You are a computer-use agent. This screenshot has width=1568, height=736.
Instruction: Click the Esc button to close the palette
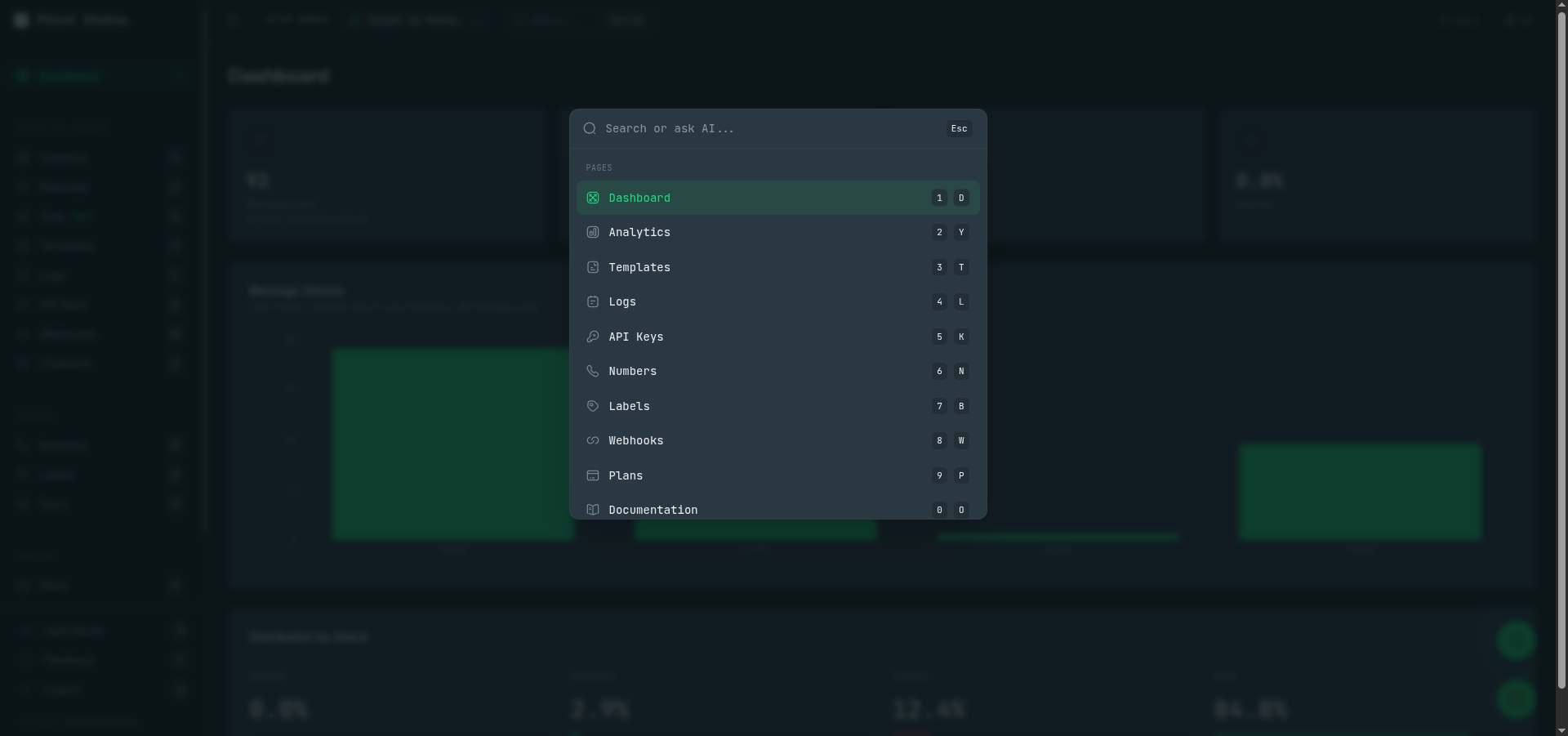tap(959, 128)
